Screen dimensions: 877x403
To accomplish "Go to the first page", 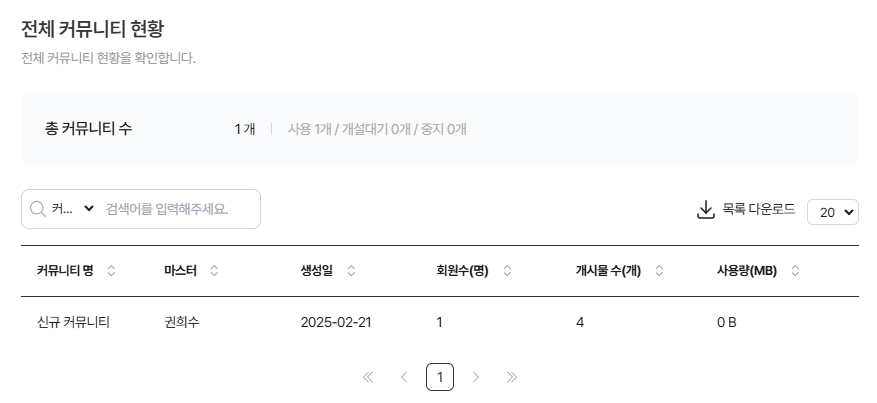I will 368,377.
